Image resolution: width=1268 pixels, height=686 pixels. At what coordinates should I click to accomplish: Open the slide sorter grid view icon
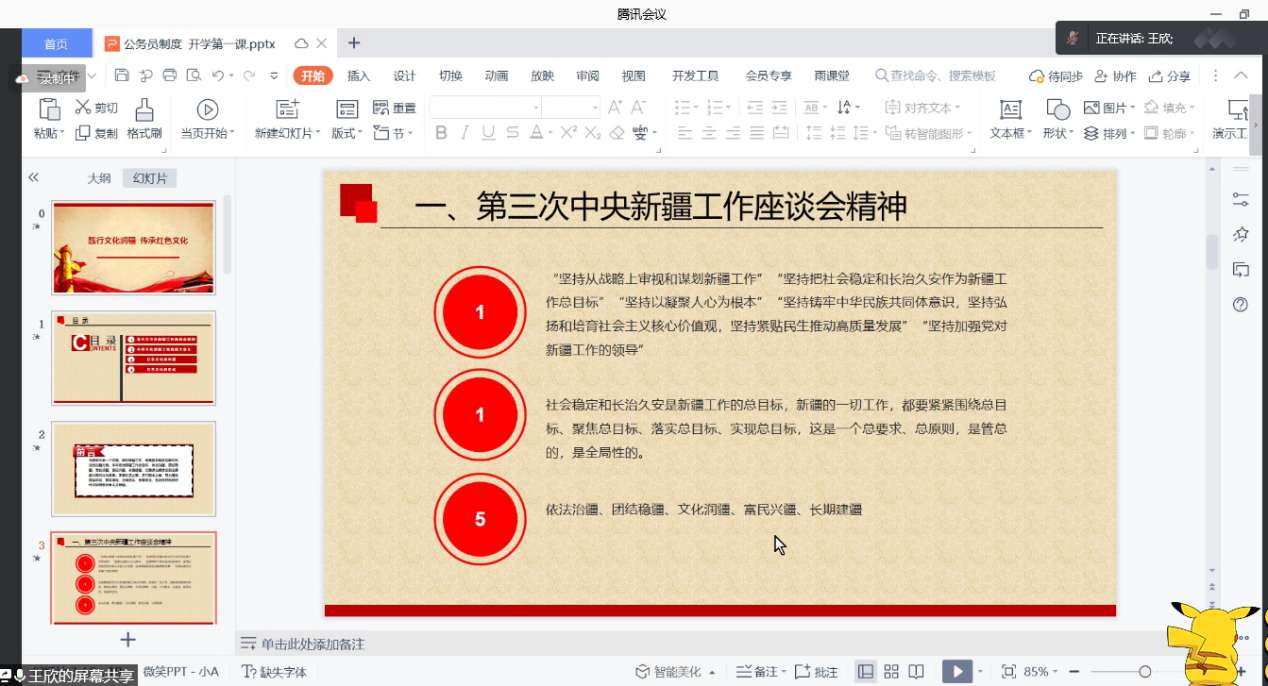[x=891, y=672]
